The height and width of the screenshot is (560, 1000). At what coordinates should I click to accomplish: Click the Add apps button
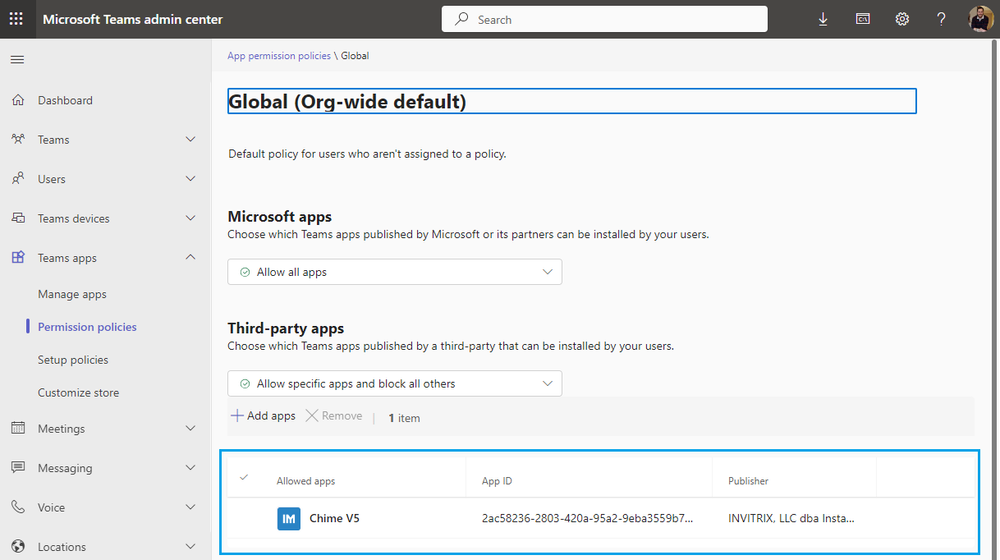[x=263, y=416]
